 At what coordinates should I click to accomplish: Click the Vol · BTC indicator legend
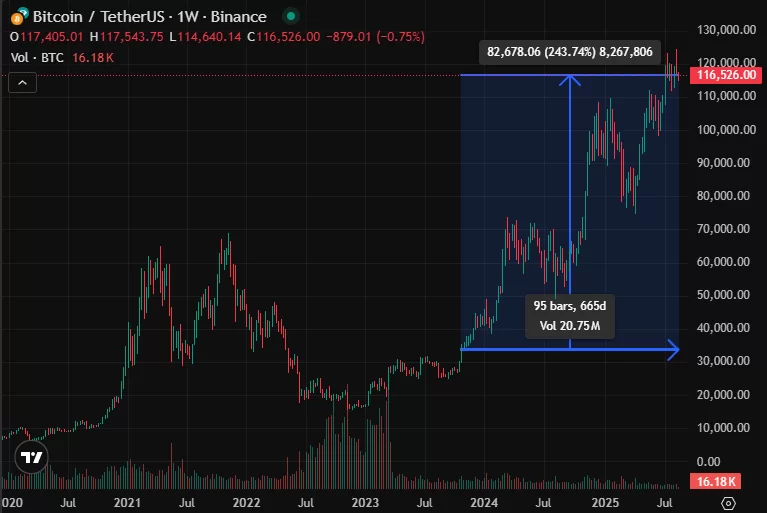point(62,58)
